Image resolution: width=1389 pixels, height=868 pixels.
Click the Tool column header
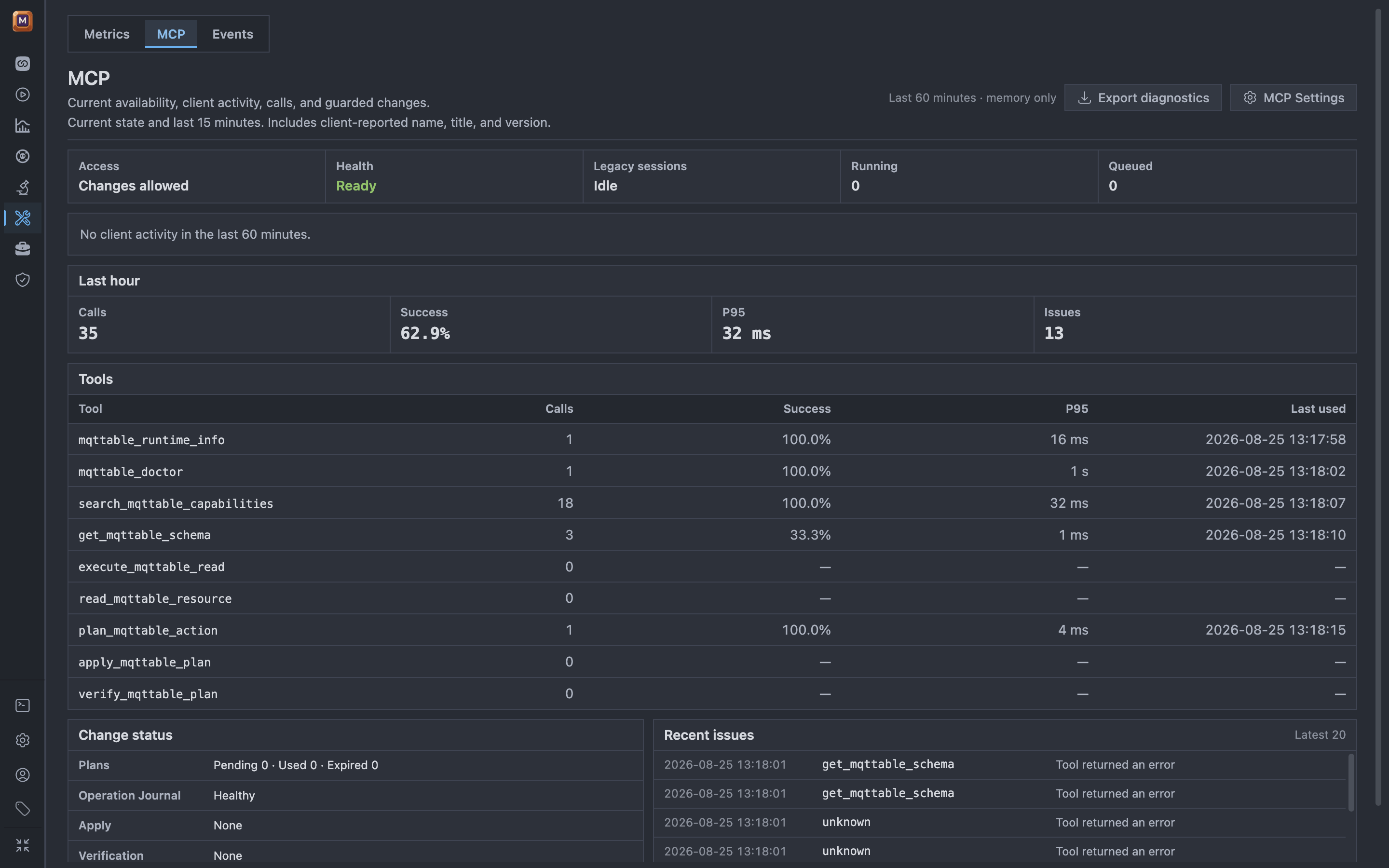90,409
